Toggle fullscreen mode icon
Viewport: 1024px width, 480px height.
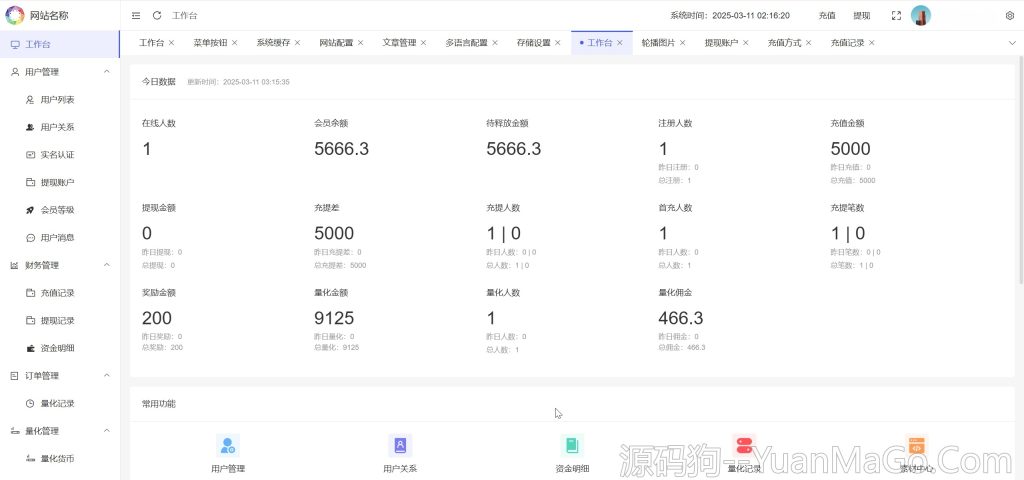pyautogui.click(x=896, y=16)
